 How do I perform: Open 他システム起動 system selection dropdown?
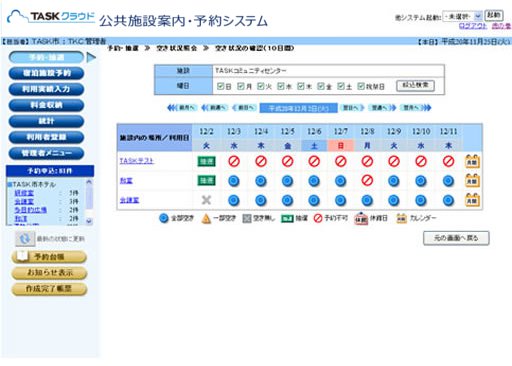click(462, 16)
